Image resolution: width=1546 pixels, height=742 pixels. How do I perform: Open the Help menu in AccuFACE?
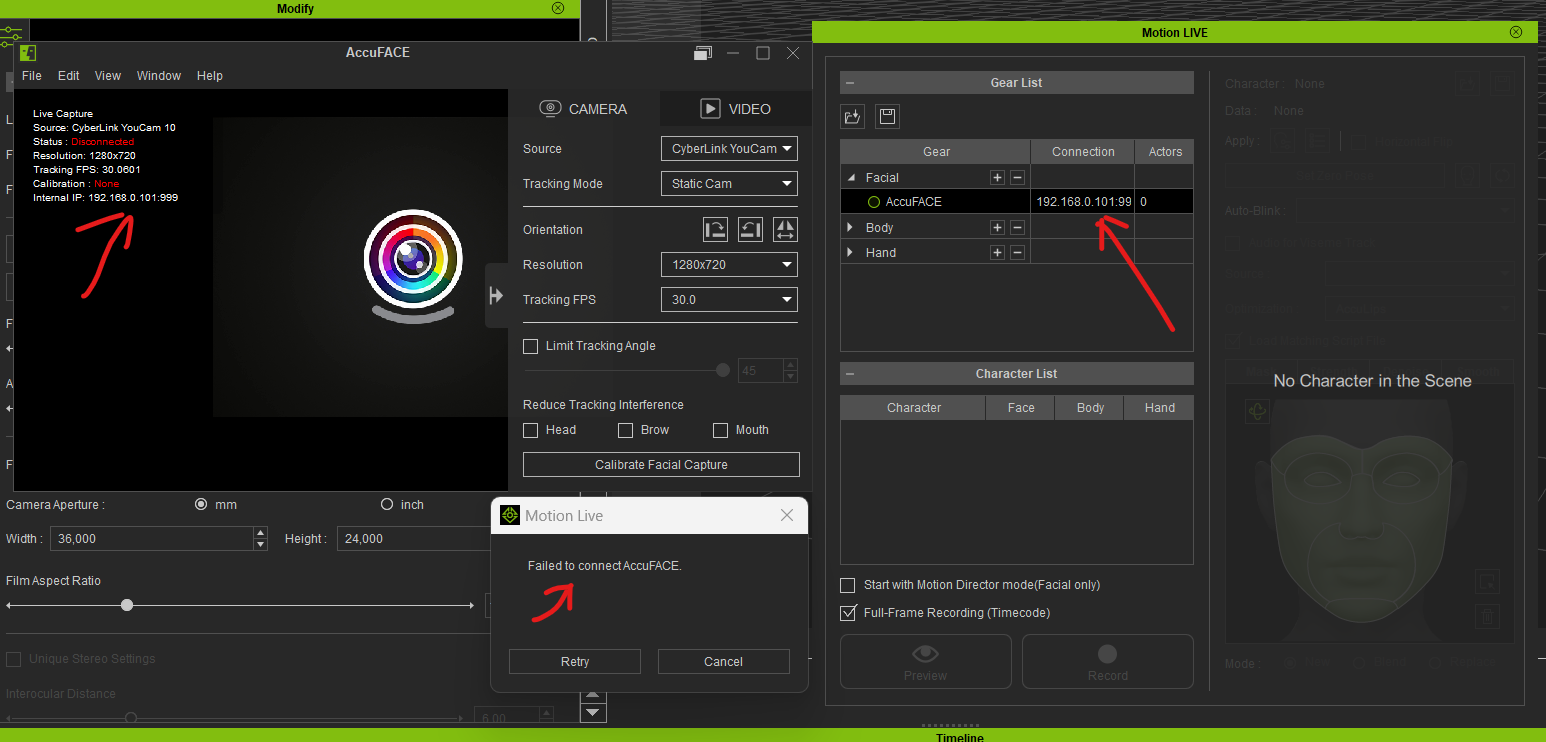210,76
